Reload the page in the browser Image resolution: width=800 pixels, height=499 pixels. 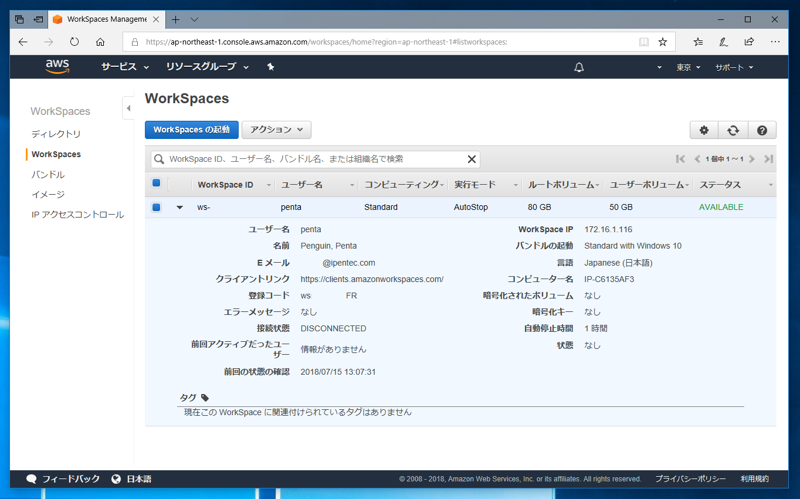click(x=74, y=42)
